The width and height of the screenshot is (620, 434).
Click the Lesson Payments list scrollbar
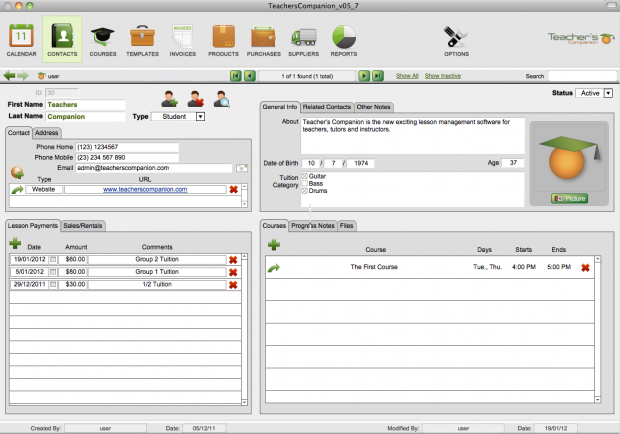[x=245, y=329]
